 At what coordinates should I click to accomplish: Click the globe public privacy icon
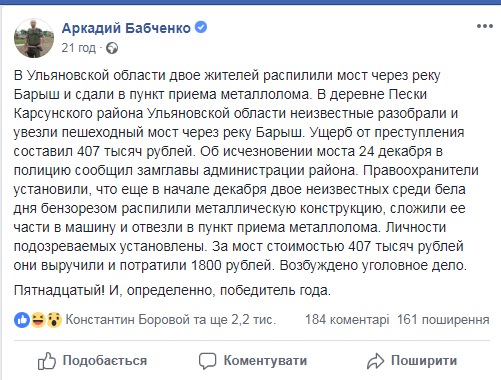pyautogui.click(x=112, y=49)
